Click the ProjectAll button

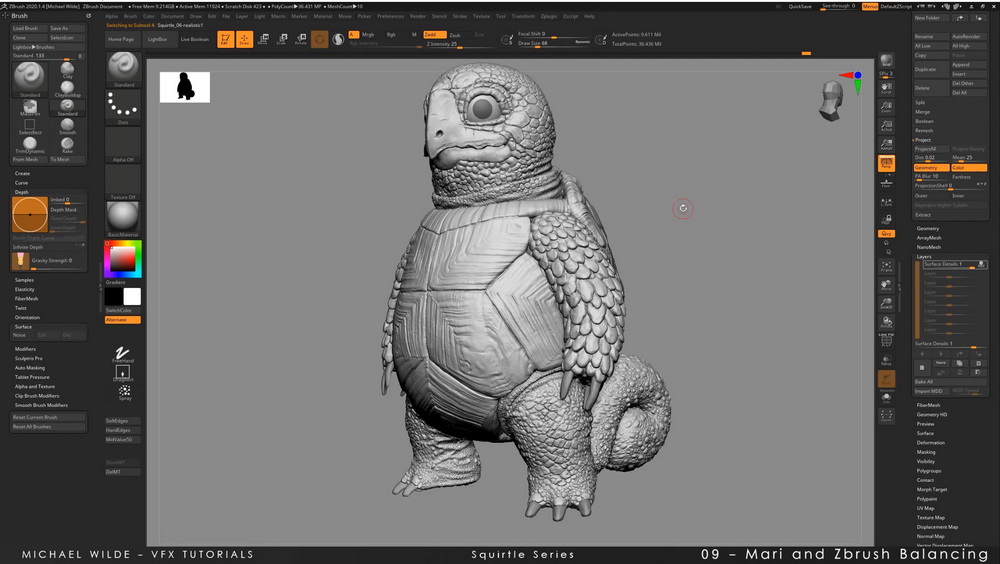(x=931, y=149)
